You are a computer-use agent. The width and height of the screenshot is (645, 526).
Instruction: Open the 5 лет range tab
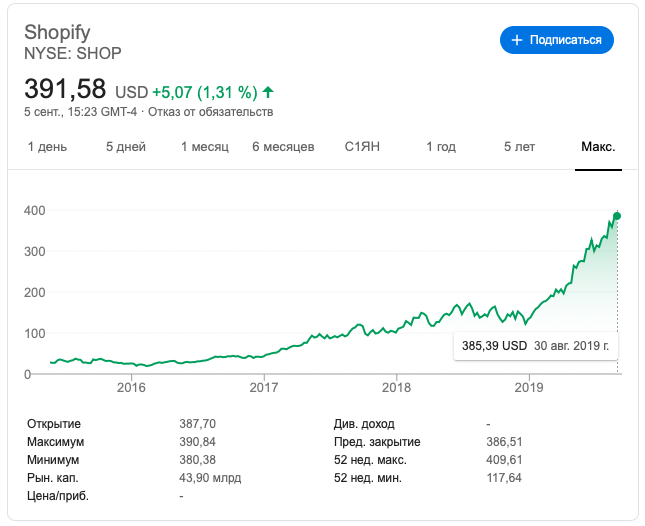tap(519, 147)
